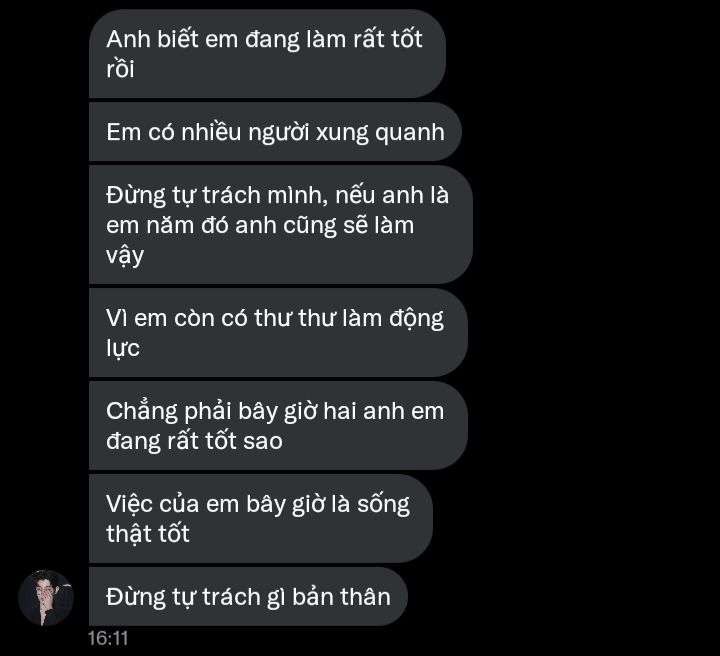The height and width of the screenshot is (656, 720).
Task: Open the sender's profile avatar
Action: coord(46,598)
